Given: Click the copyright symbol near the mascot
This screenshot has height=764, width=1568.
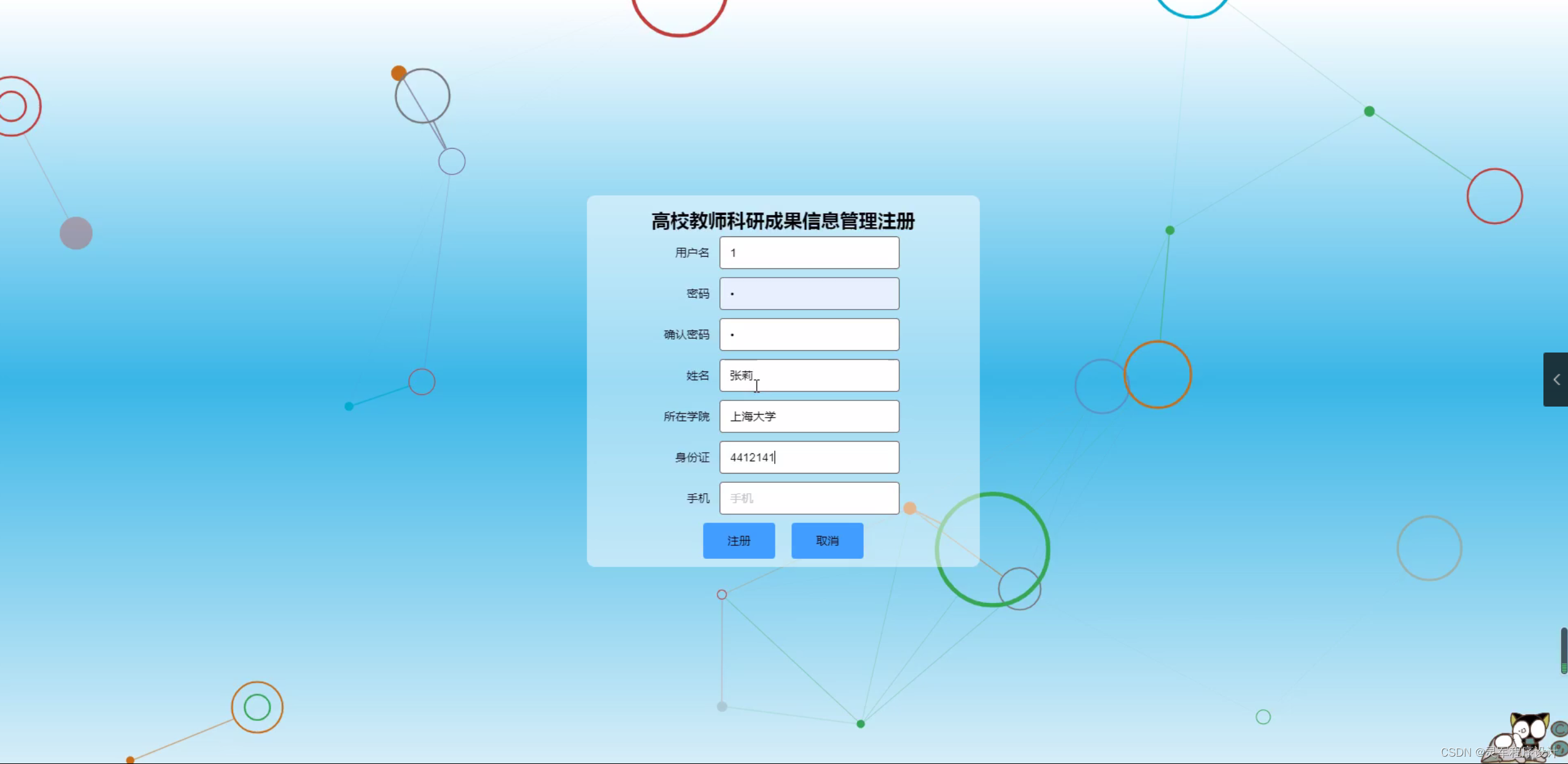Looking at the screenshot, I should [x=1560, y=730].
